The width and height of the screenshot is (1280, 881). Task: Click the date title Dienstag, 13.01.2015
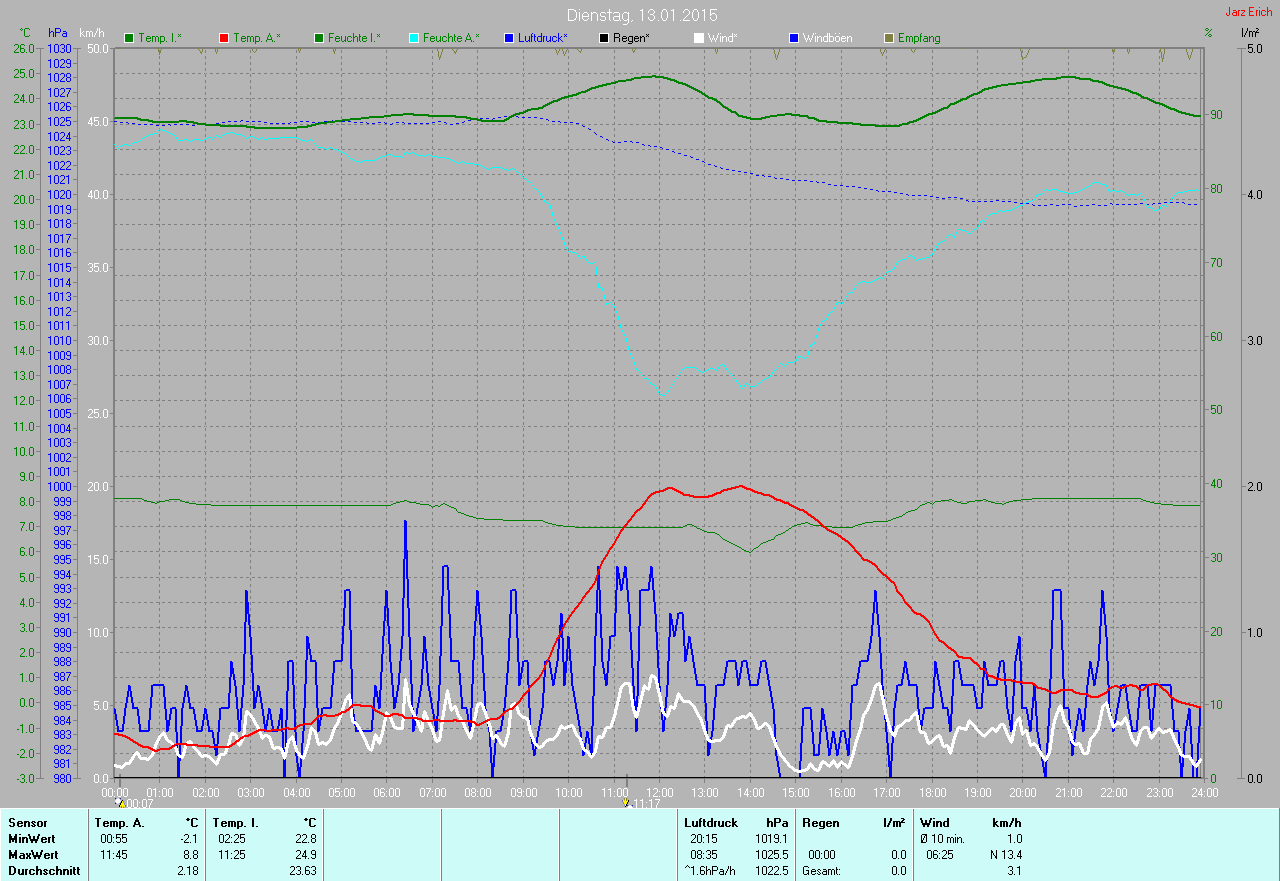tap(641, 15)
